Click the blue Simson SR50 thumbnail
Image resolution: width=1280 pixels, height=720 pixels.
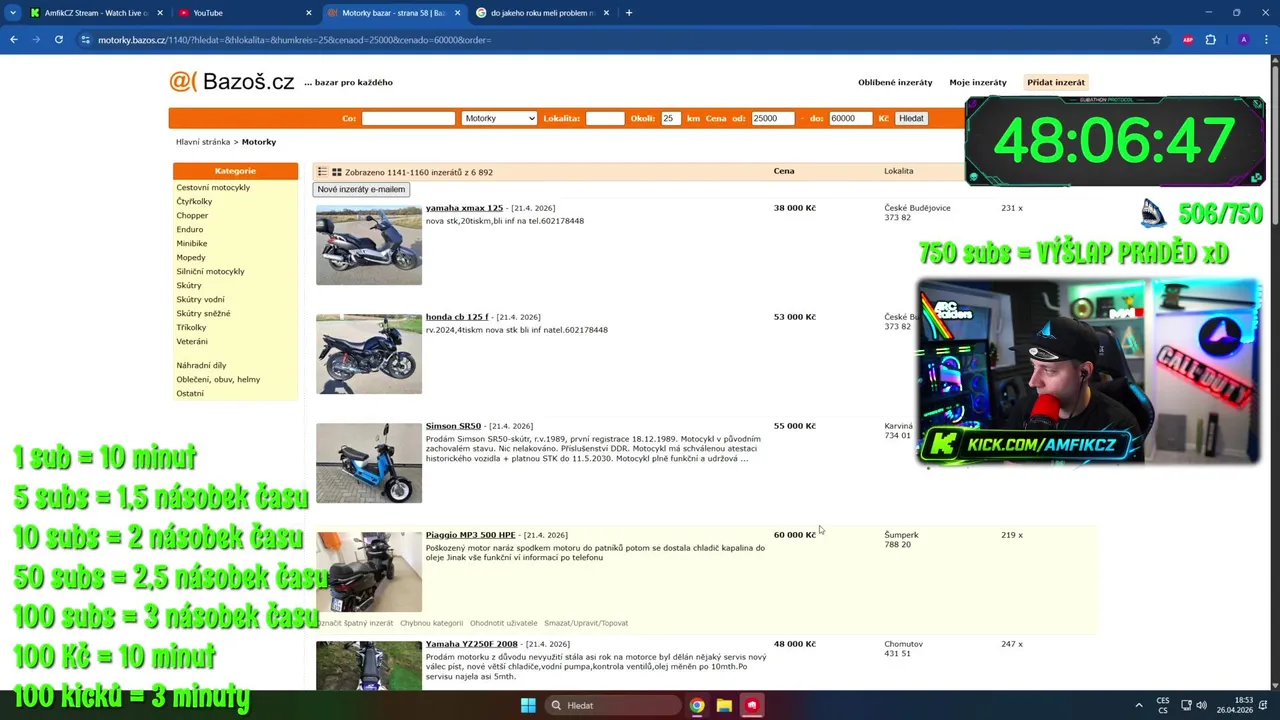click(369, 463)
